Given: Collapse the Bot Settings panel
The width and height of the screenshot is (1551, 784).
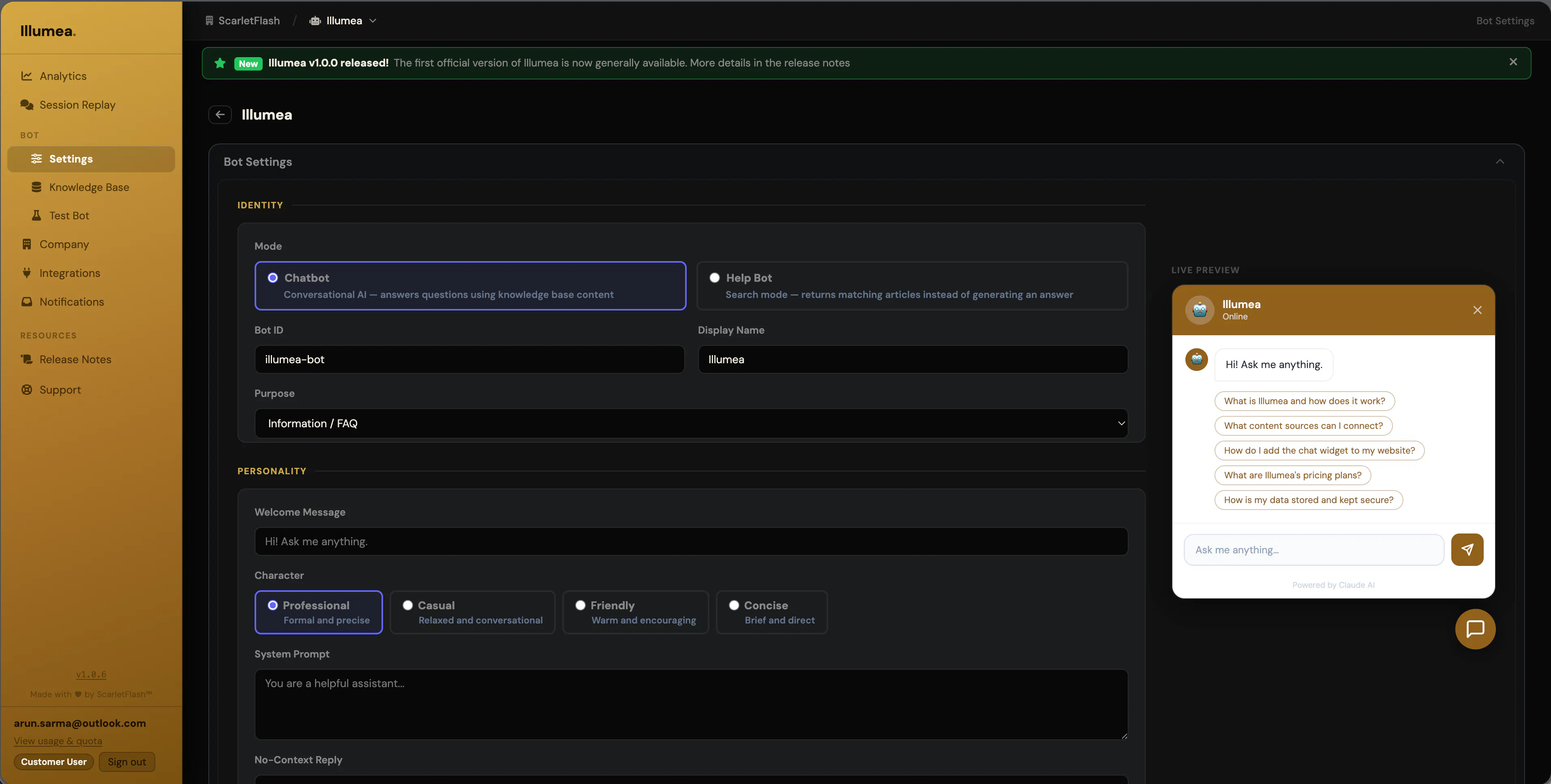Looking at the screenshot, I should pyautogui.click(x=1500, y=161).
